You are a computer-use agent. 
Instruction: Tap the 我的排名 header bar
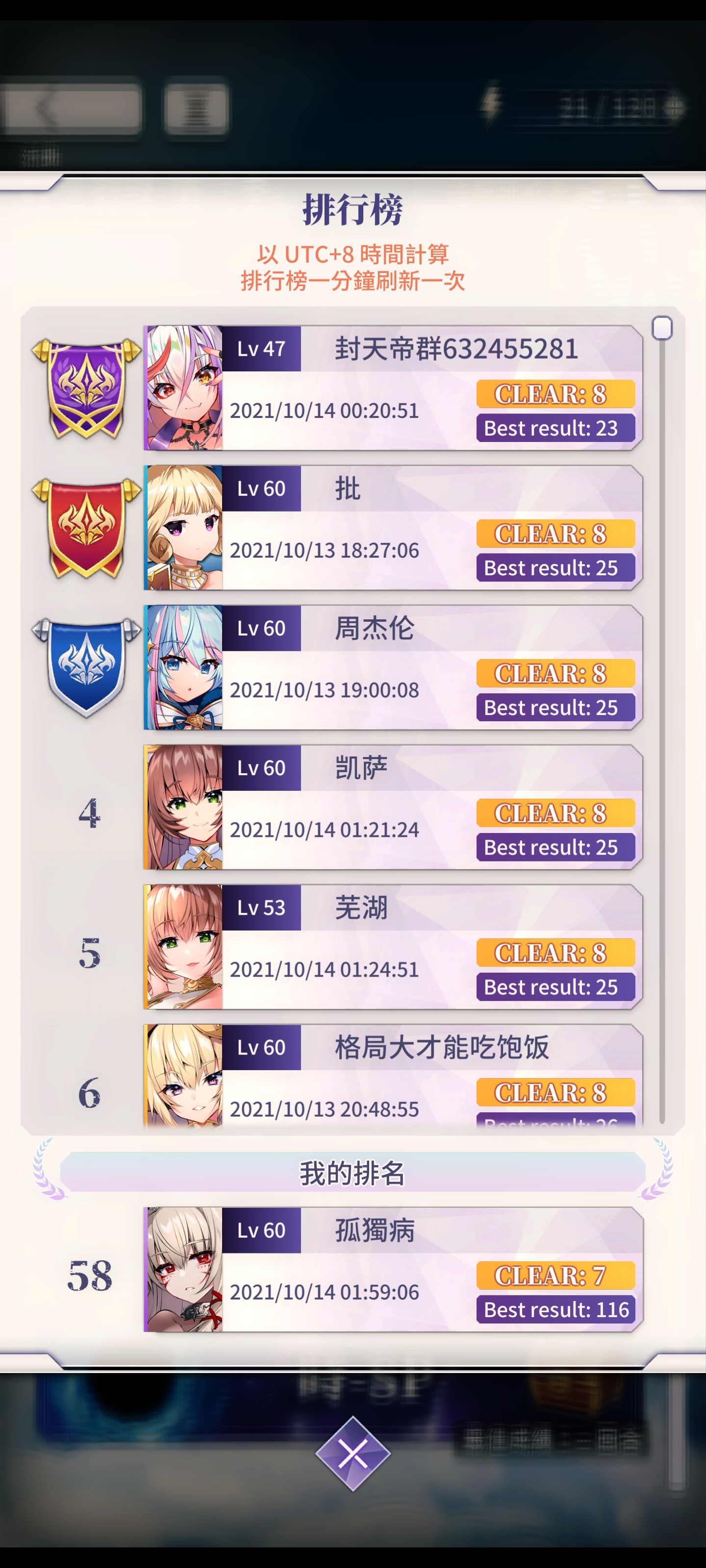click(353, 1172)
